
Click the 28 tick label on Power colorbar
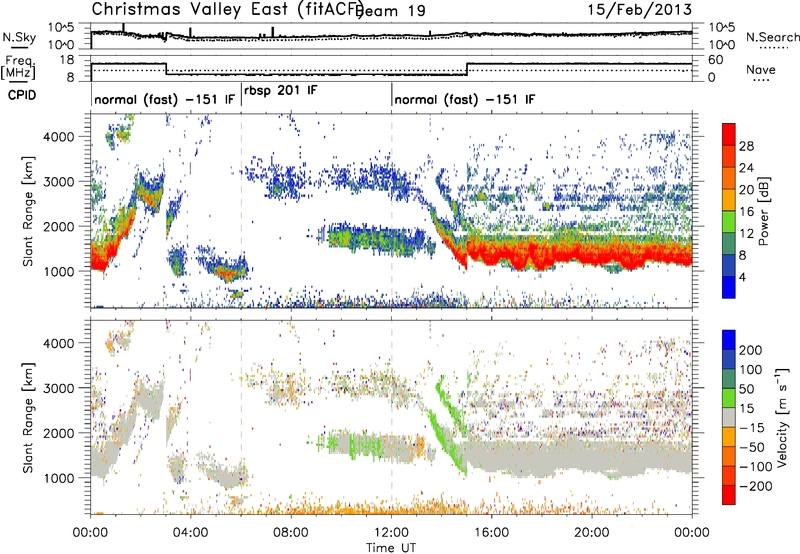(x=746, y=146)
